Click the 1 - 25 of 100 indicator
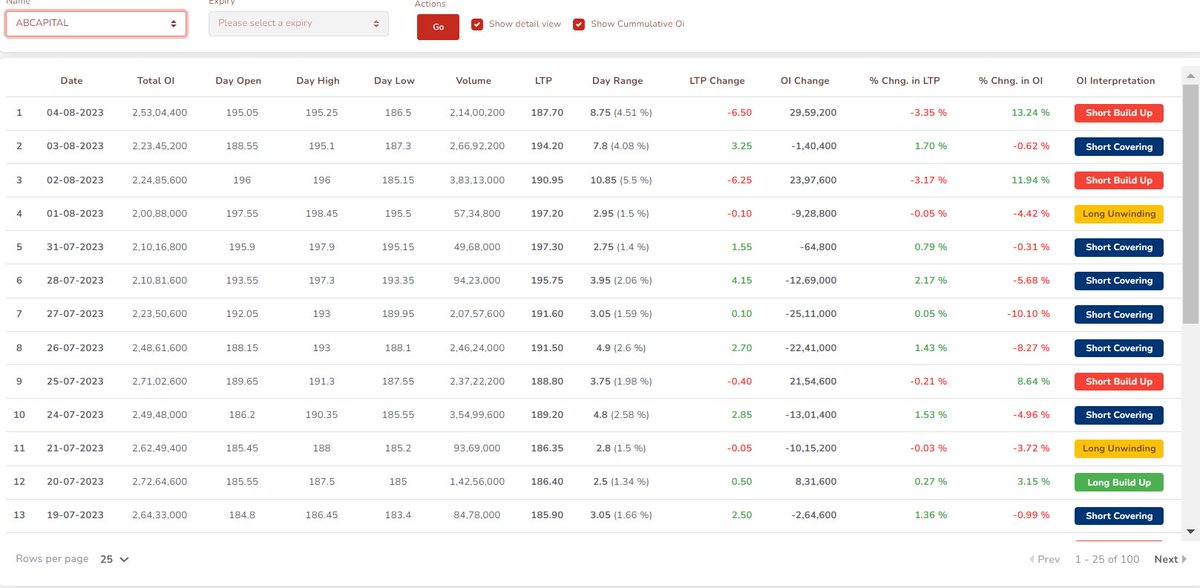Viewport: 1200px width, 588px height. tap(1108, 559)
